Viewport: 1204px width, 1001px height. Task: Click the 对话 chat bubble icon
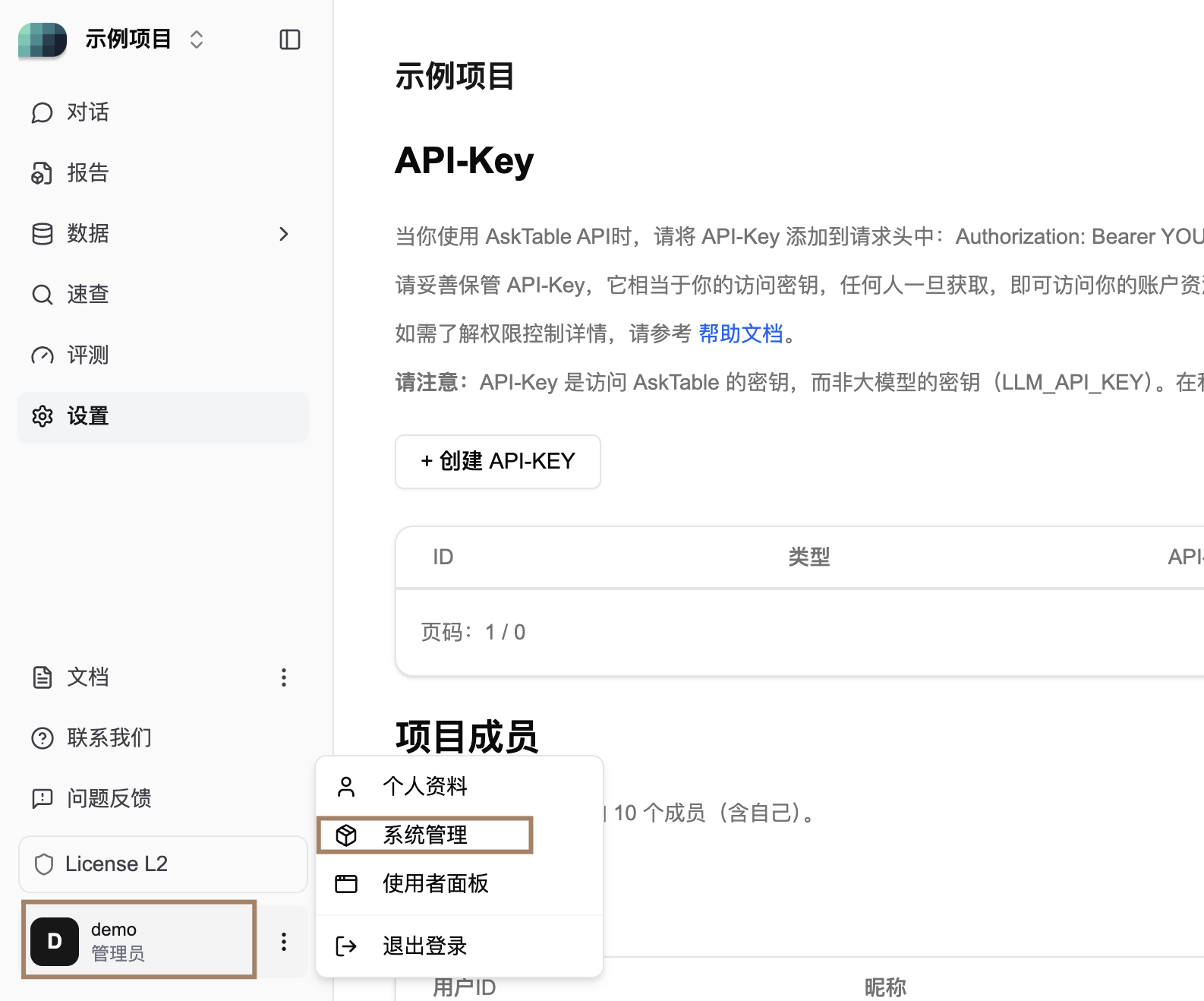click(42, 112)
